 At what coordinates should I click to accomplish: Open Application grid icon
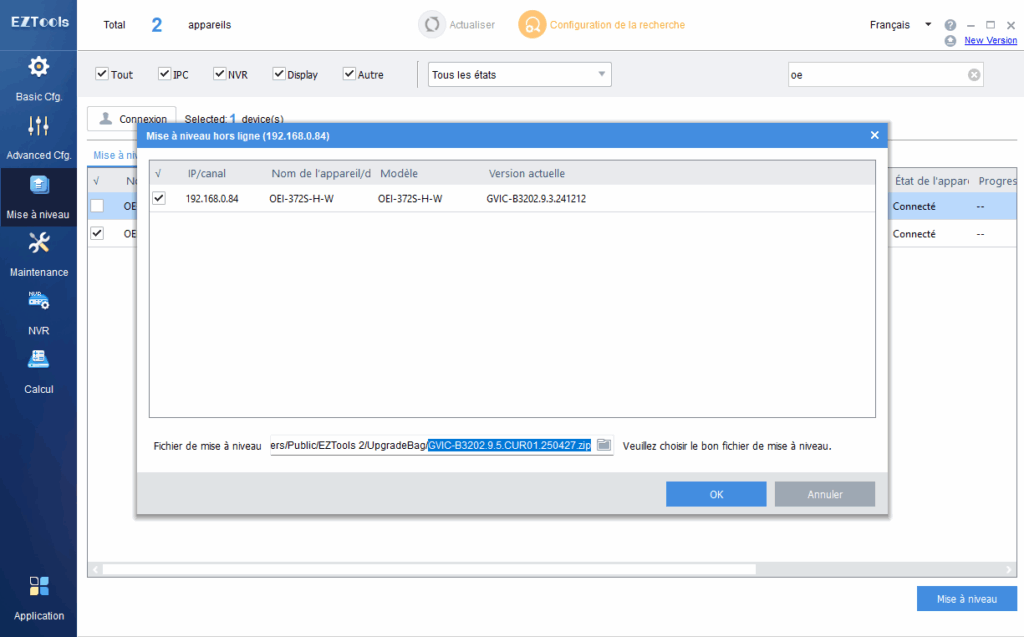(39, 586)
